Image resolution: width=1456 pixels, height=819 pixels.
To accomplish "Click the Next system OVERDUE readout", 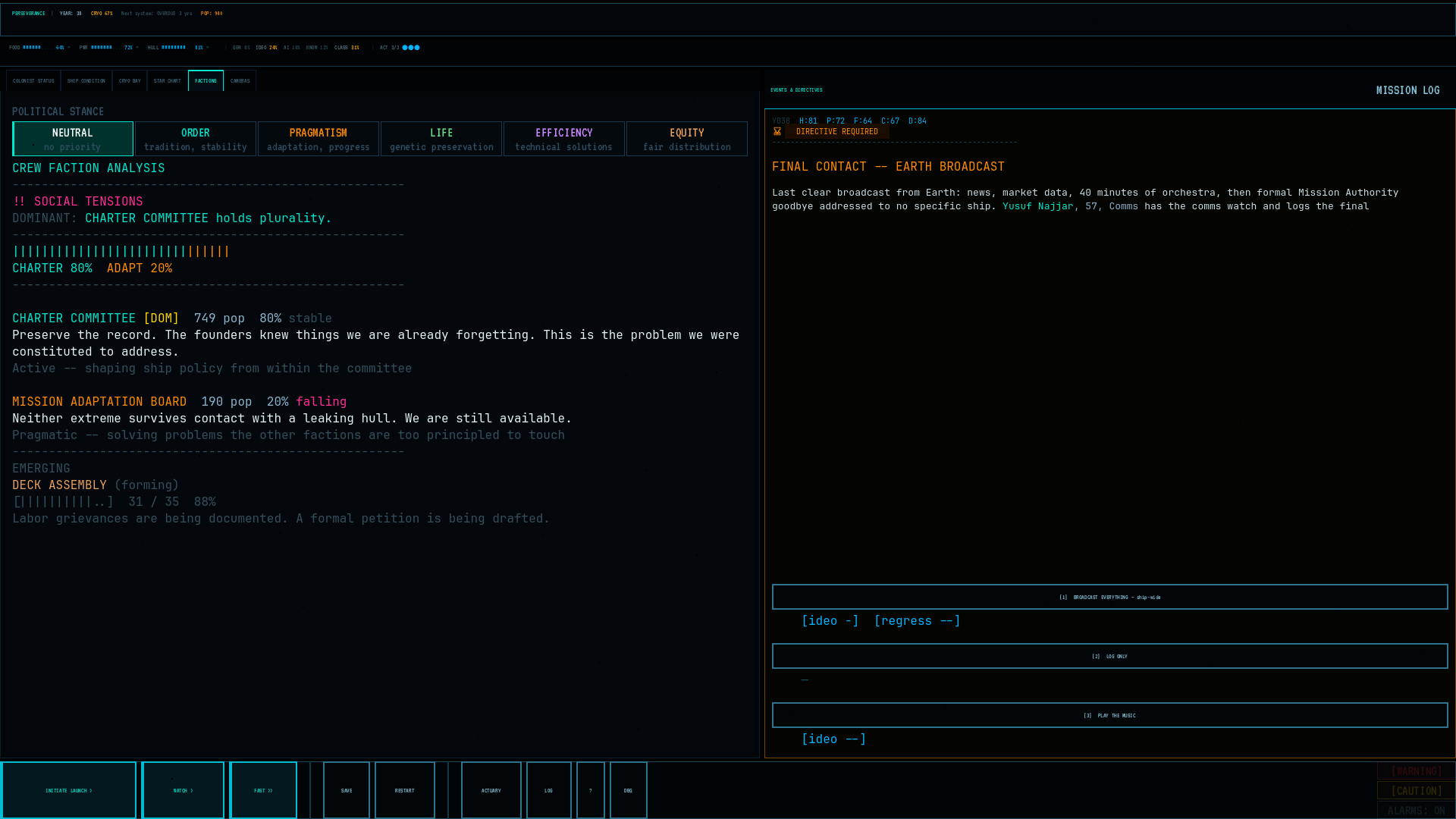I will tap(156, 14).
